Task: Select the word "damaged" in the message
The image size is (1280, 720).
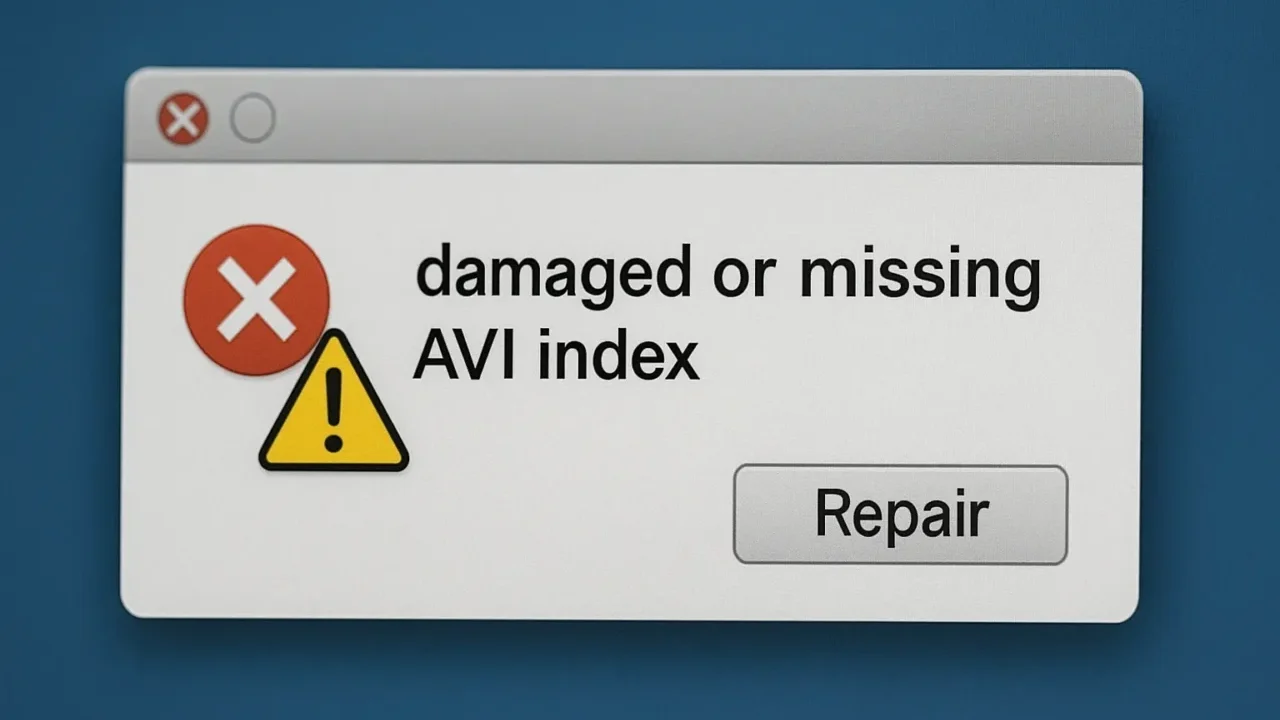Action: 553,276
